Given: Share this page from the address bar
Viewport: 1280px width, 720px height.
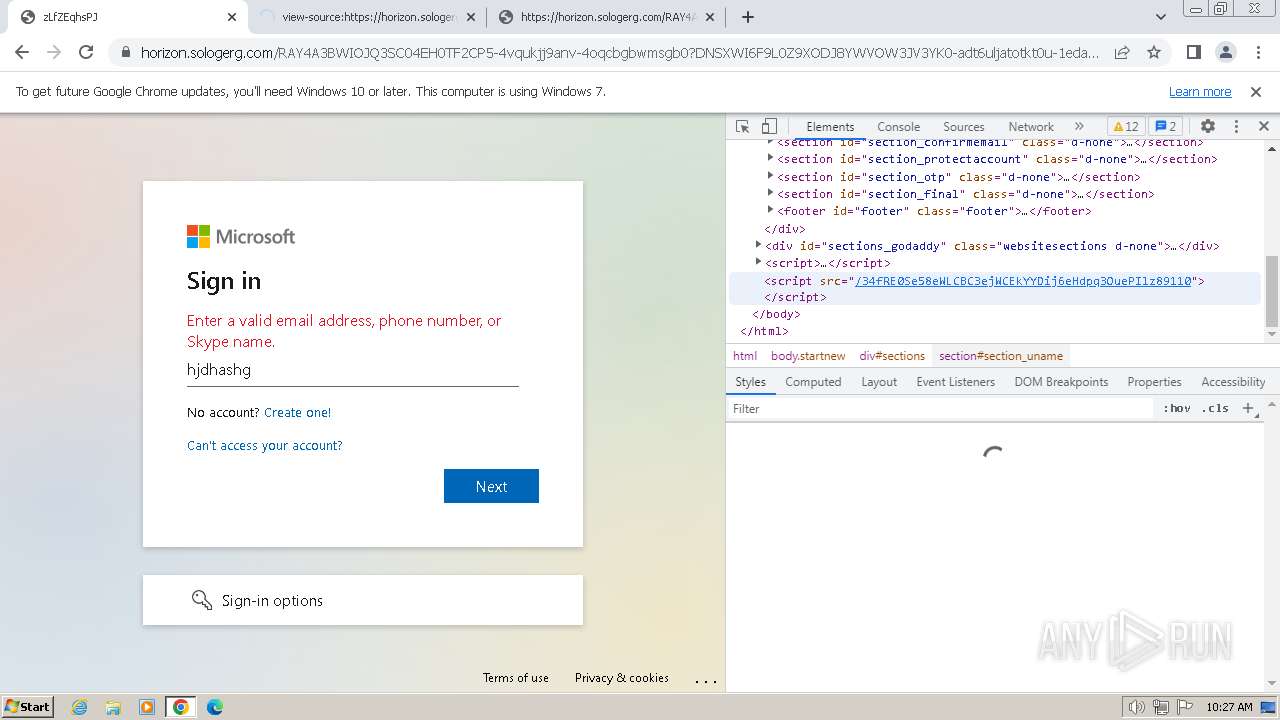Looking at the screenshot, I should pyautogui.click(x=1122, y=52).
